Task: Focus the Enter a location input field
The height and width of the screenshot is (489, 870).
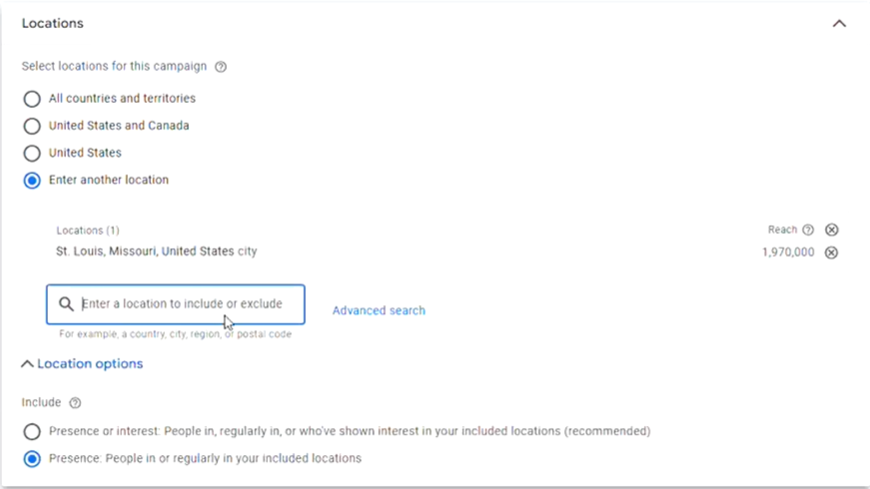Action: point(185,304)
